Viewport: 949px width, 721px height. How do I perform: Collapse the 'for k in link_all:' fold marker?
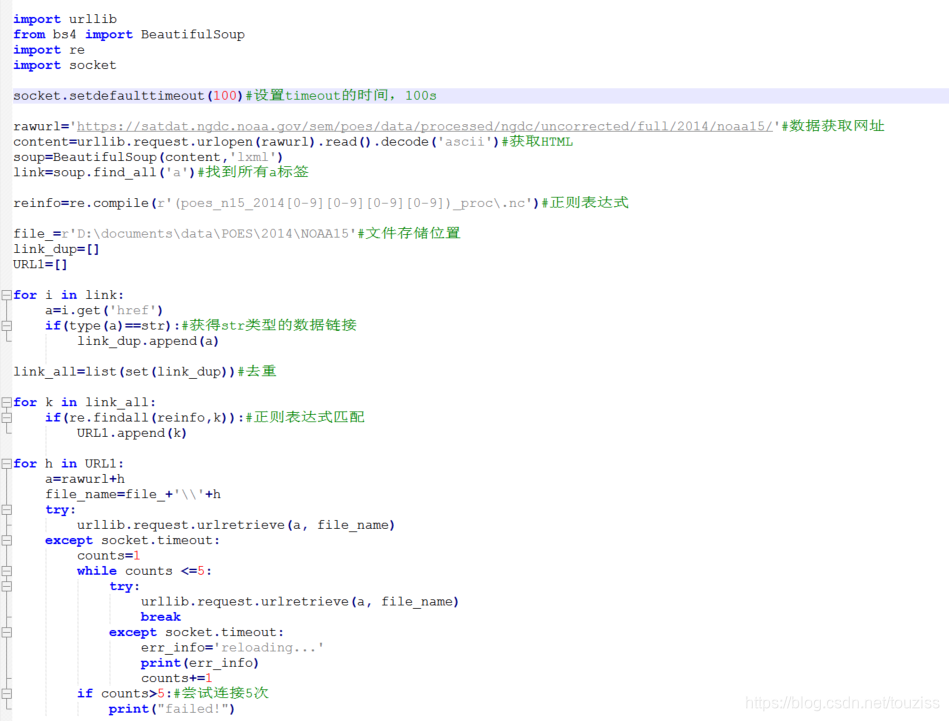tap(6, 402)
